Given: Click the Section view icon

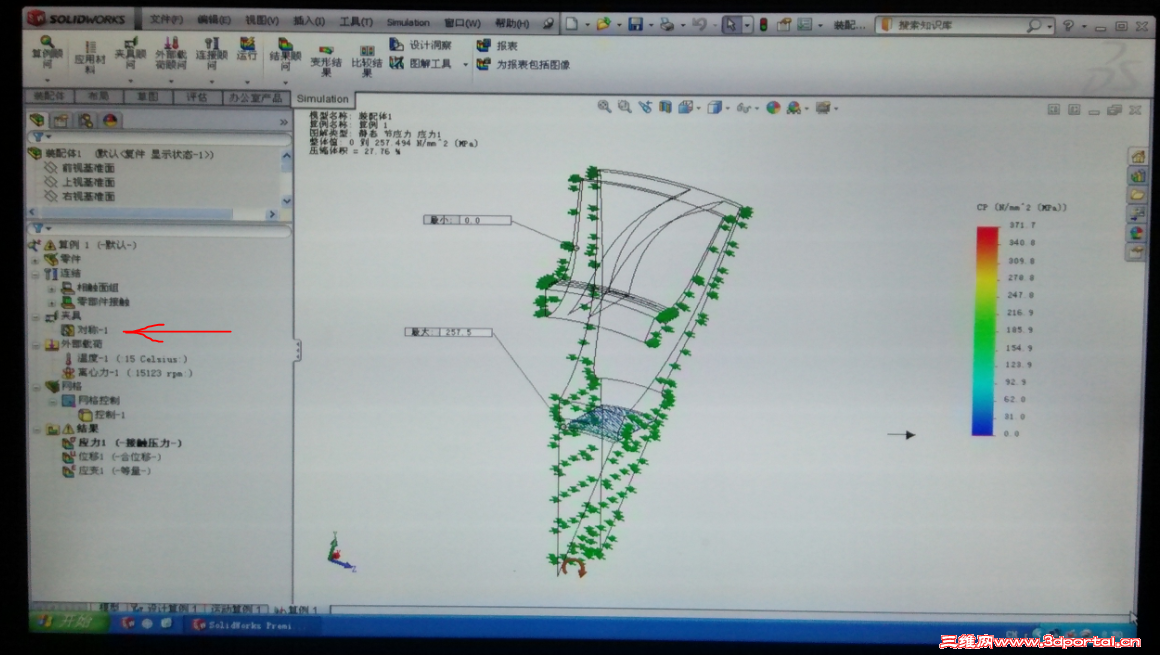Looking at the screenshot, I should coord(666,107).
